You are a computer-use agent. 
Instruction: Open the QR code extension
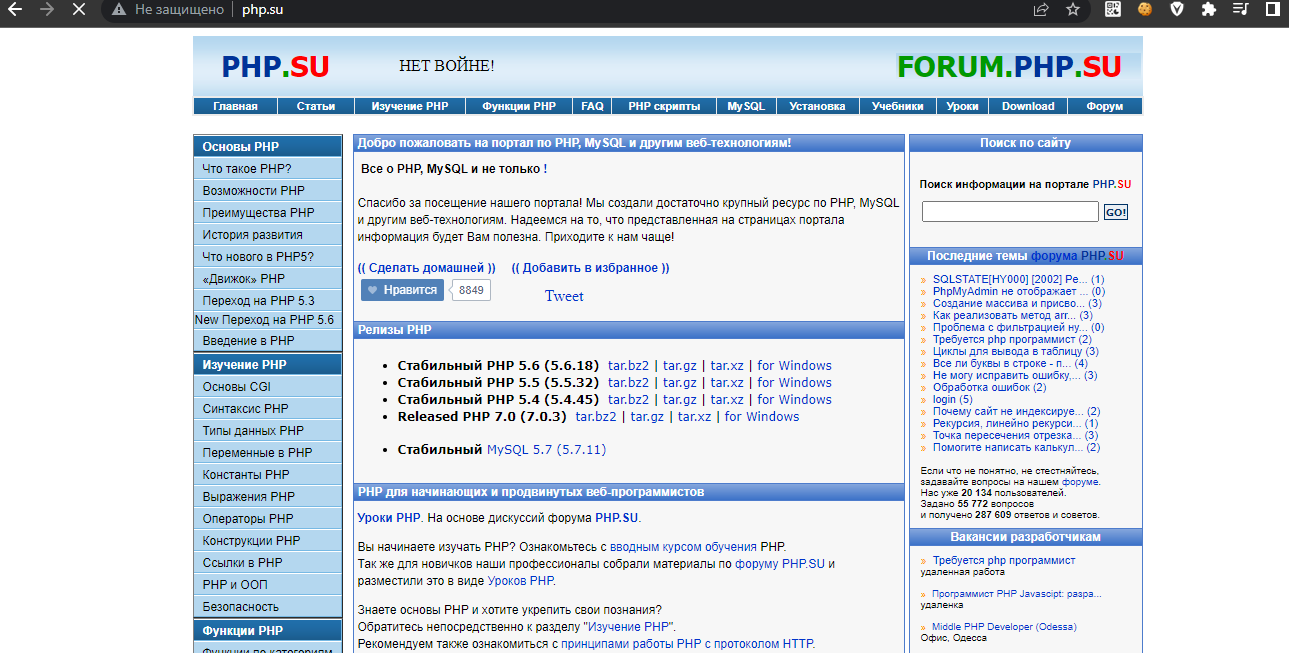tap(1113, 9)
